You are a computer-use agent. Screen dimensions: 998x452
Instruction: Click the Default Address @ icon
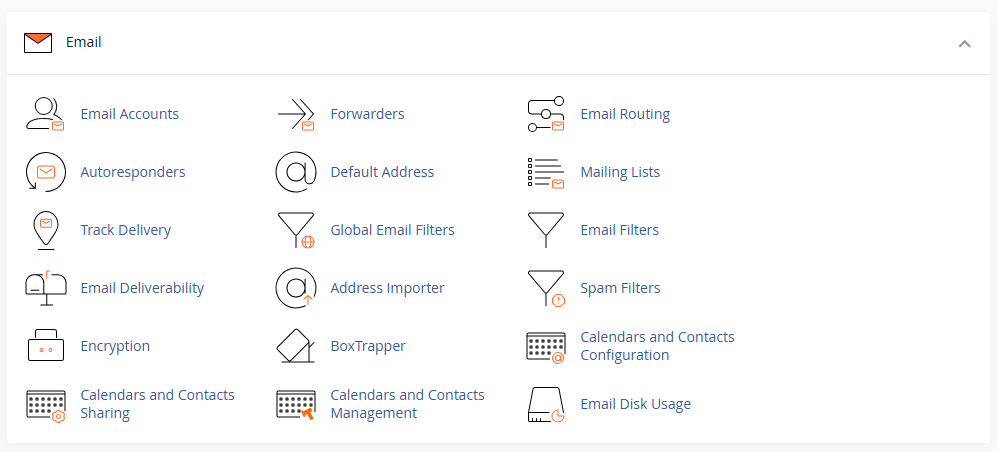(x=296, y=172)
